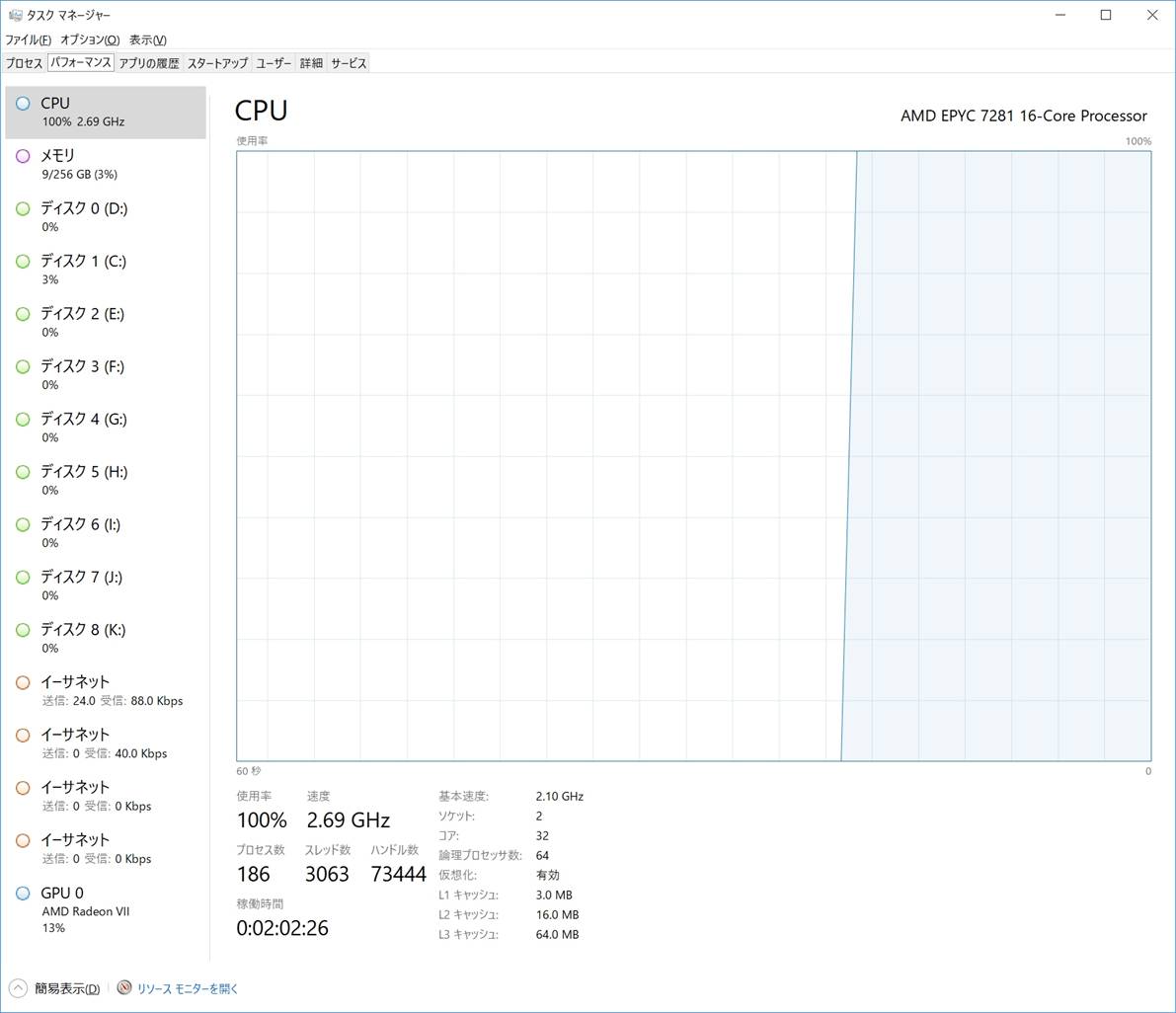Open the ファイル menu
The height and width of the screenshot is (1013, 1176).
[x=28, y=39]
